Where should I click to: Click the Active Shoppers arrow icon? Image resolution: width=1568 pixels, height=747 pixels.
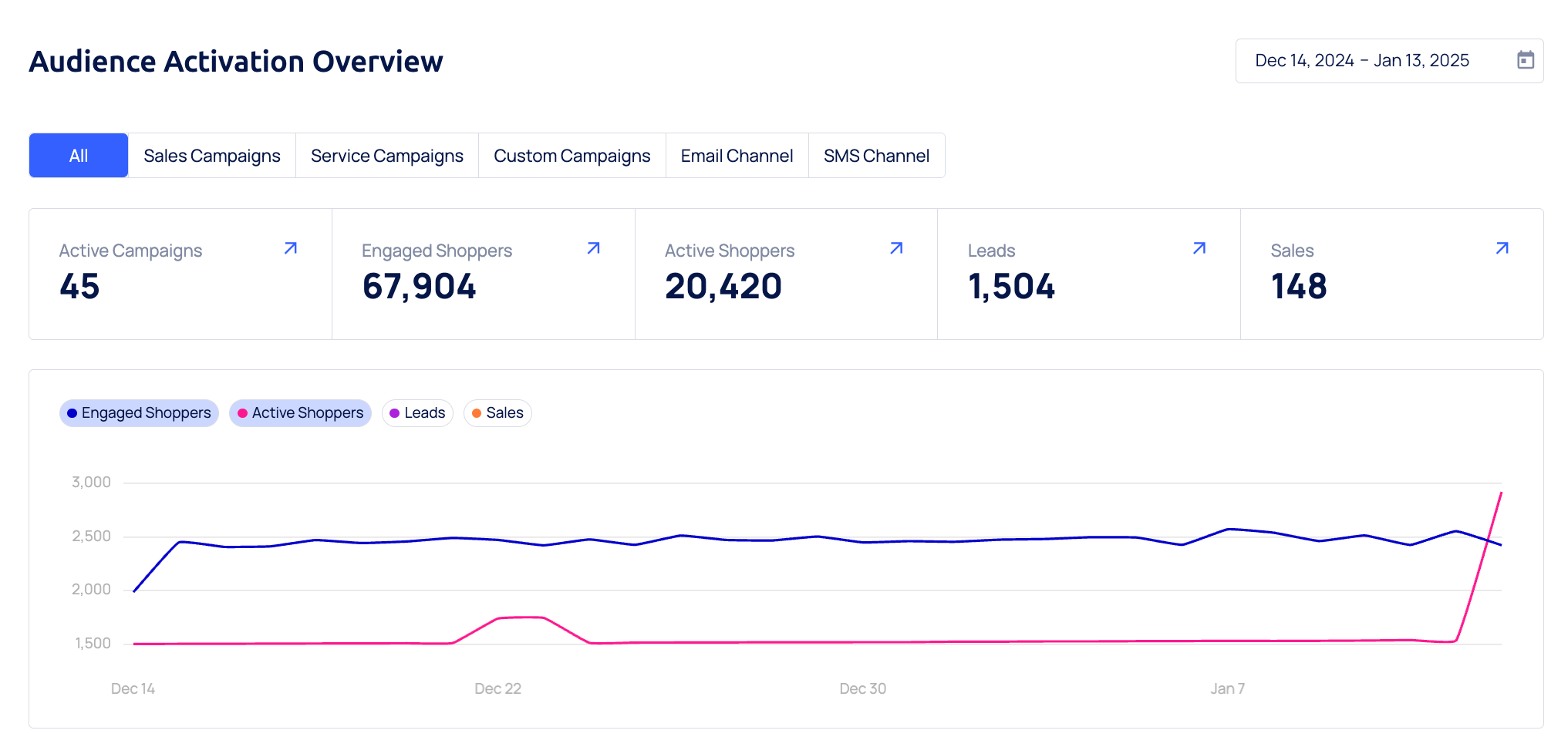896,248
